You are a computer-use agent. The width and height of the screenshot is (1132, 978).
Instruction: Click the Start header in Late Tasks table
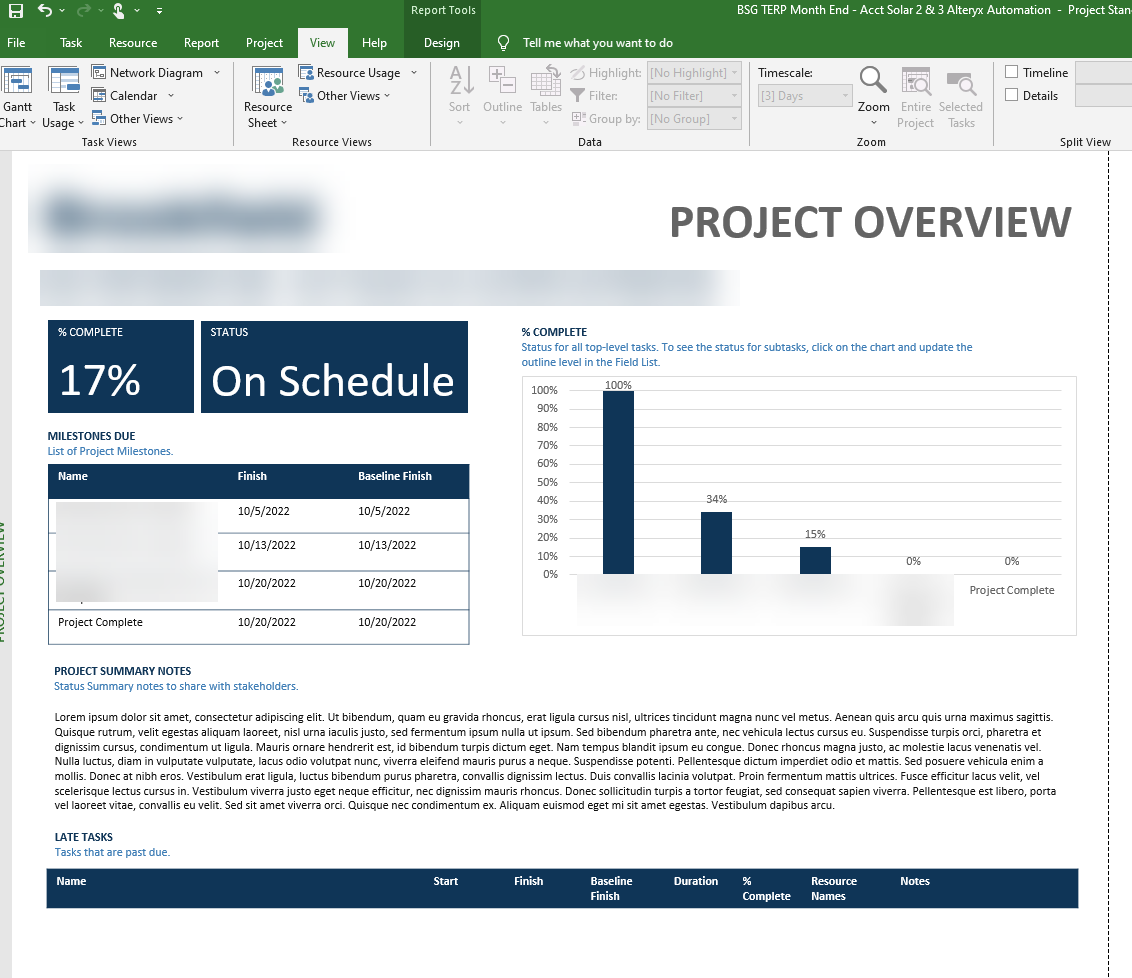point(445,881)
